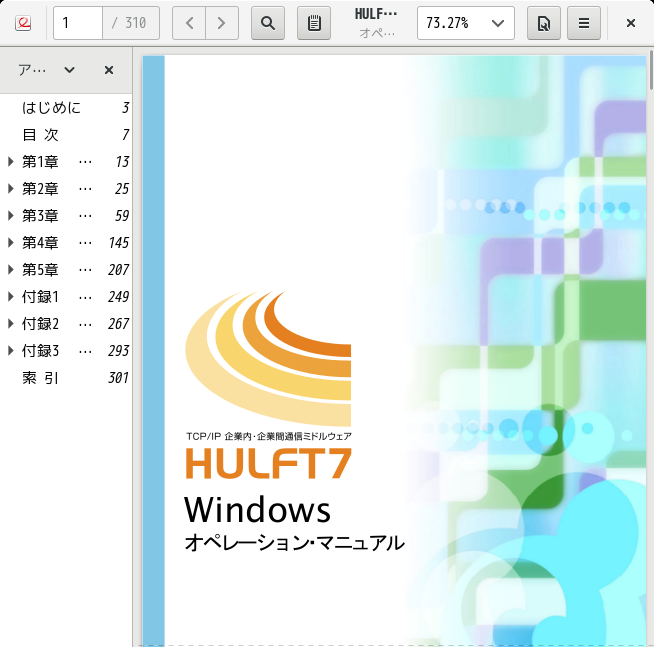Jump to 第4章 label in outline
Screen dimensions: 654x647
click(40, 243)
